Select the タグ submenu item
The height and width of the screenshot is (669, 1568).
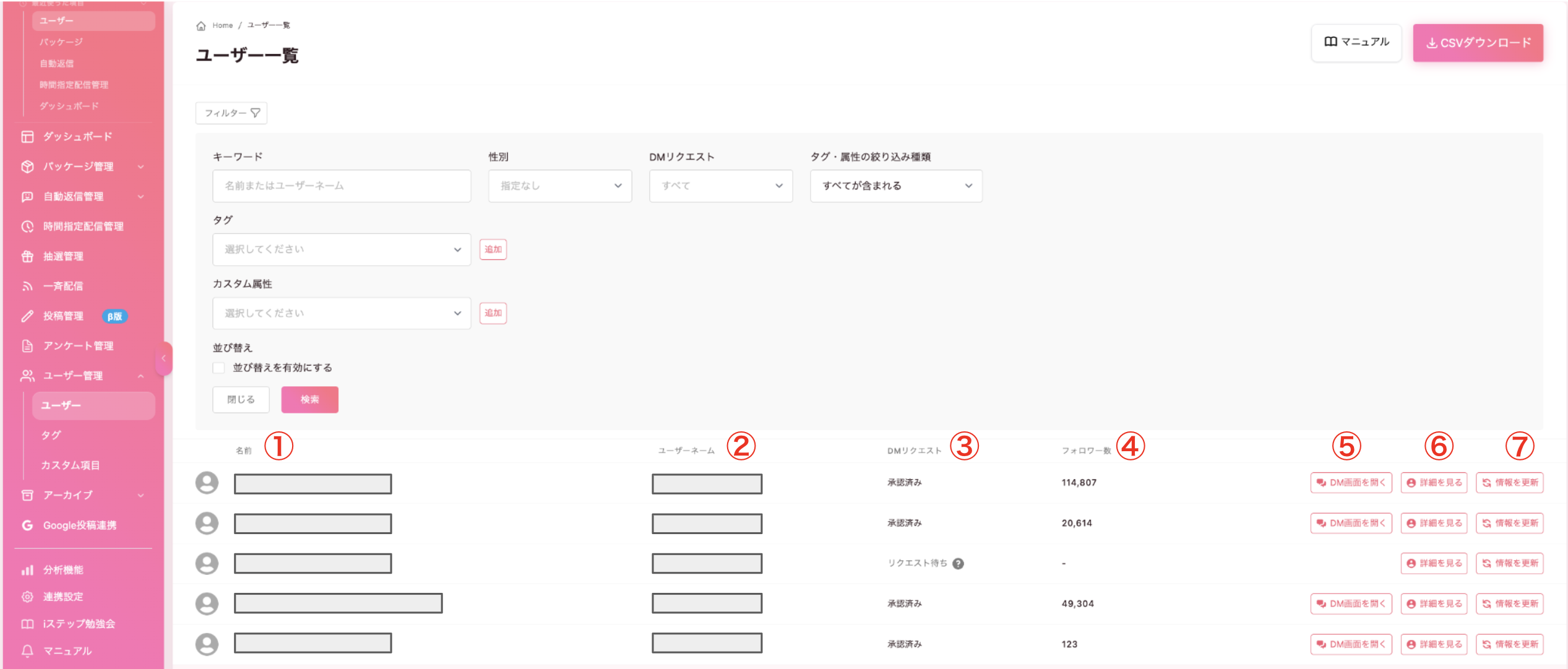click(x=51, y=435)
